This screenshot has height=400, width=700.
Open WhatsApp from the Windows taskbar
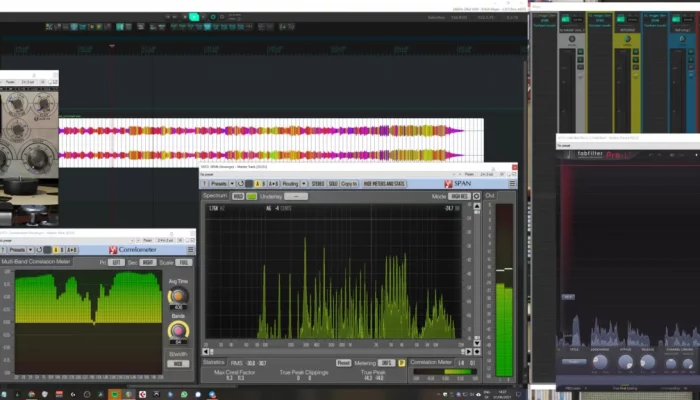click(x=184, y=394)
